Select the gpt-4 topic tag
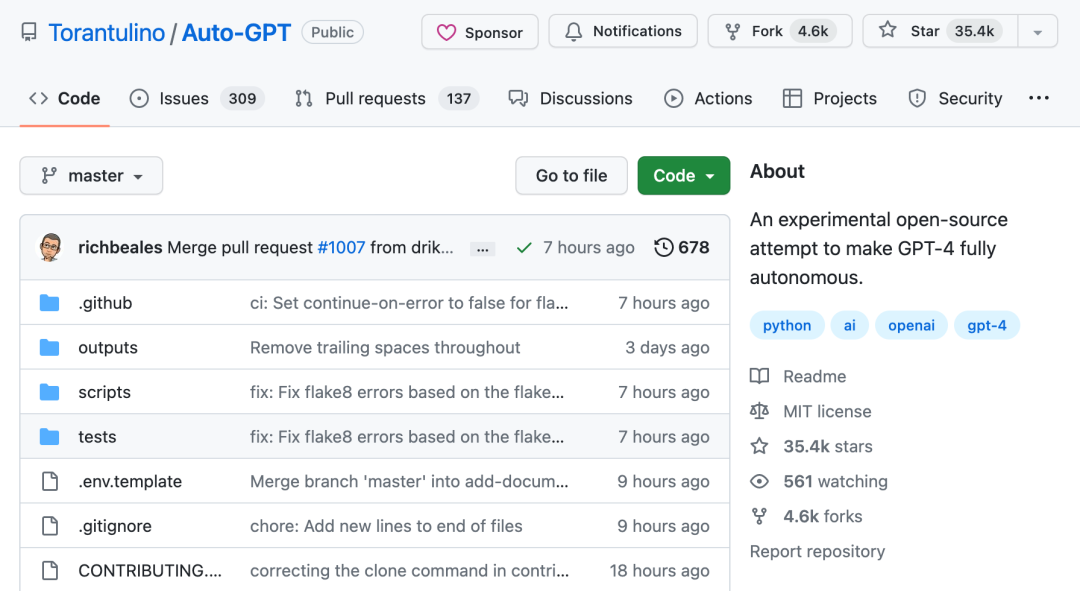1080x591 pixels. point(987,325)
